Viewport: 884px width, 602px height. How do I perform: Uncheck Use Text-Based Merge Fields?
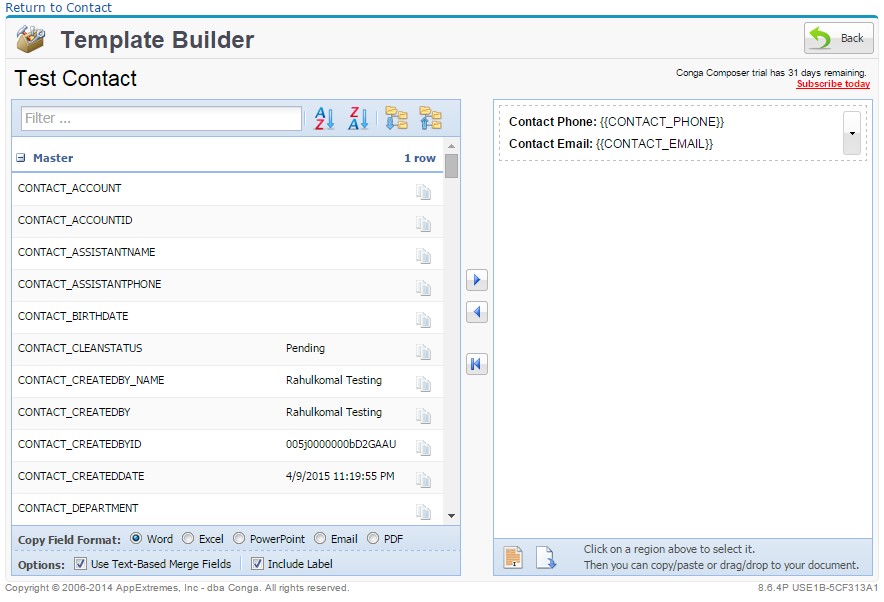pos(79,562)
